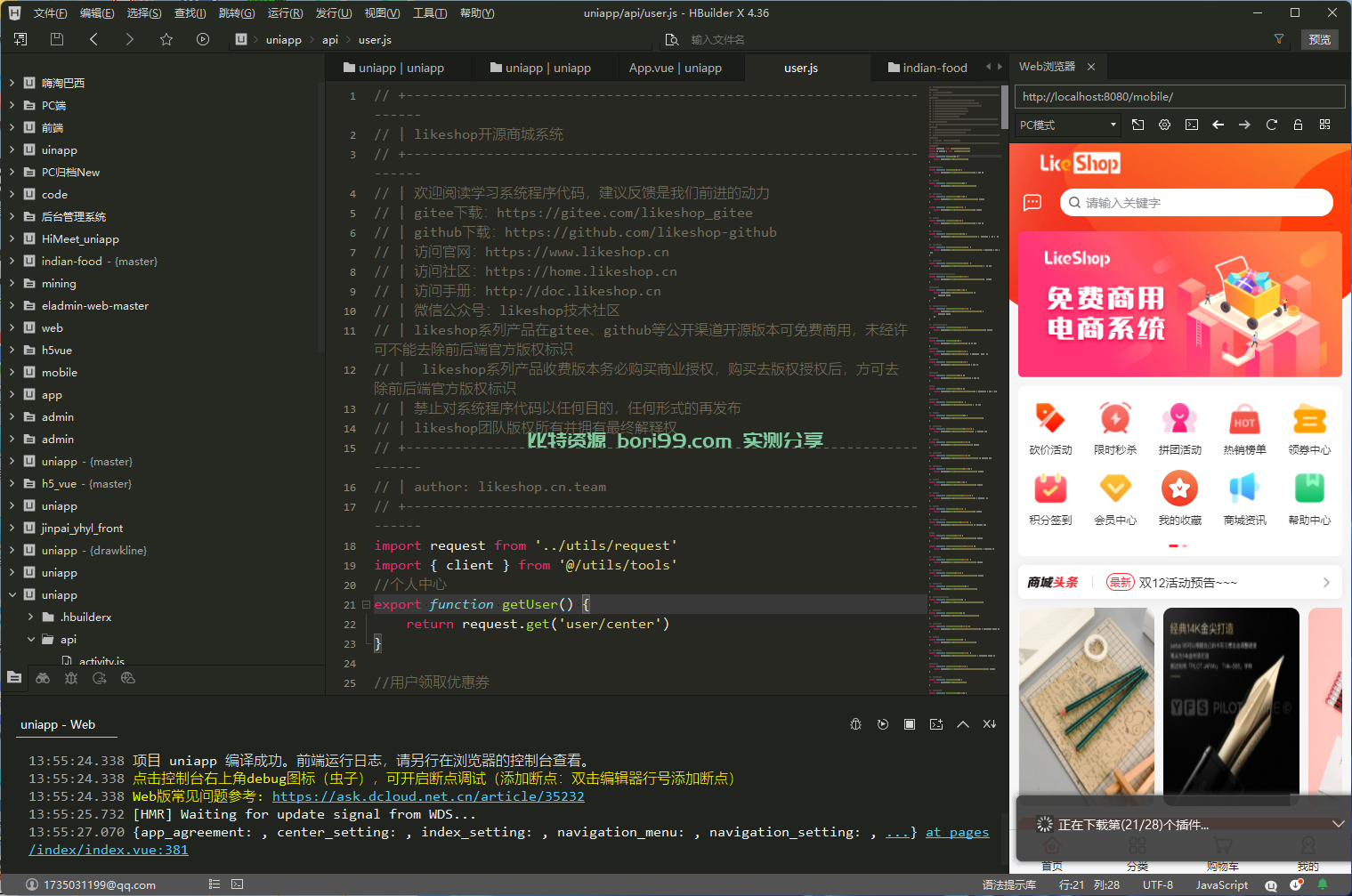The image size is (1352, 896).
Task: Click the notification bell in status bar
Action: (1323, 884)
